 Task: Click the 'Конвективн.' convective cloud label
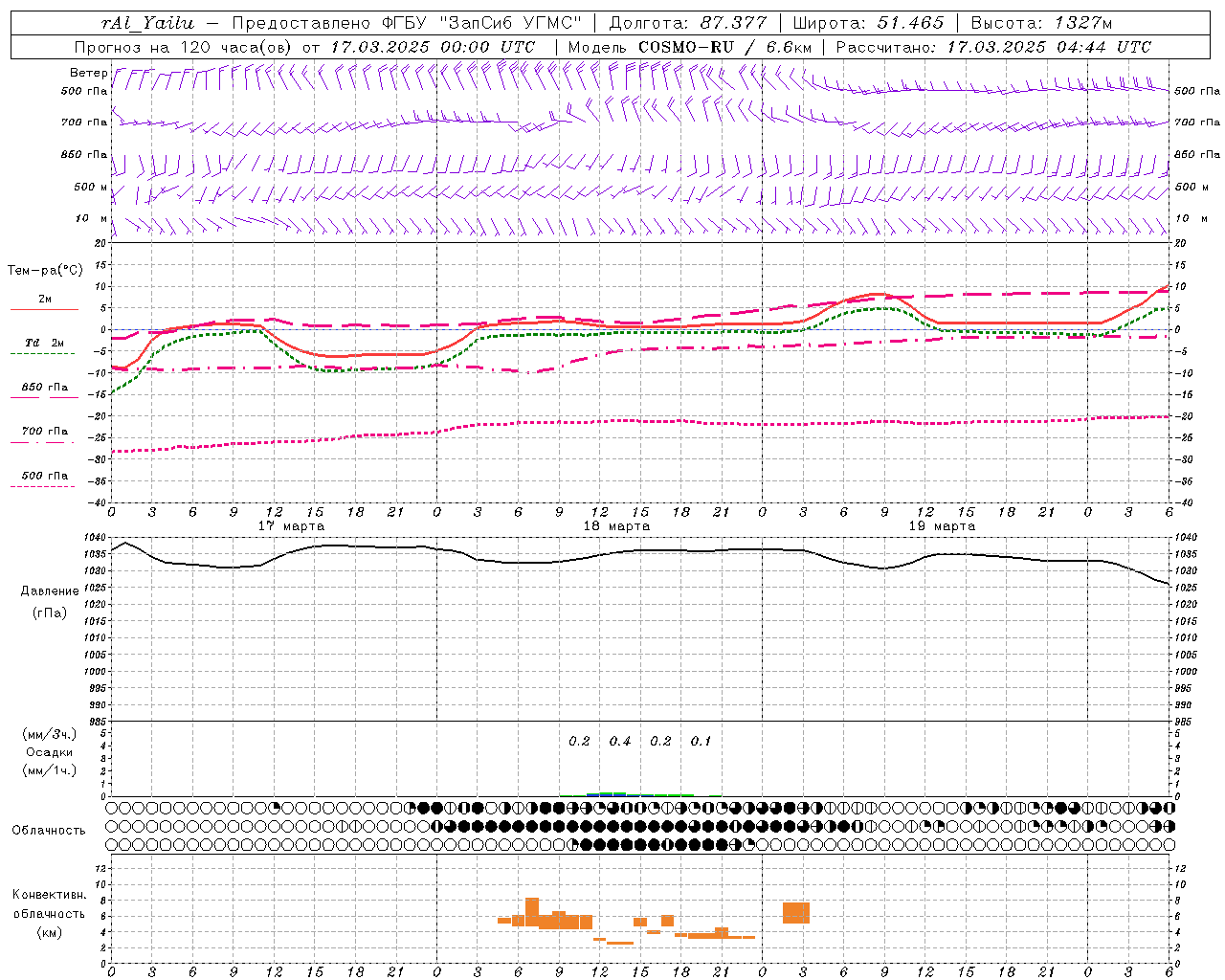point(50,895)
